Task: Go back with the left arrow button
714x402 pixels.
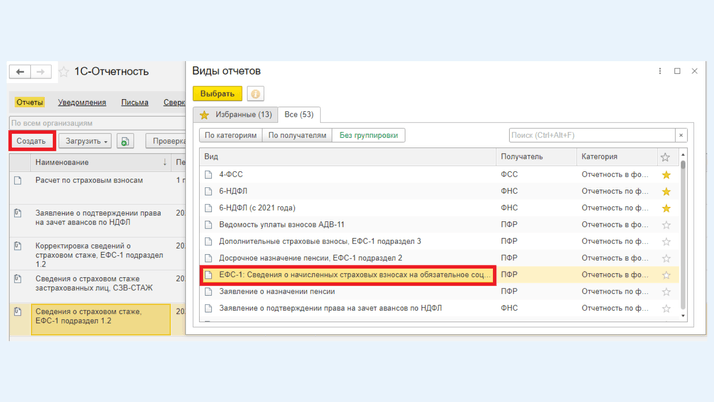Action: tap(20, 72)
